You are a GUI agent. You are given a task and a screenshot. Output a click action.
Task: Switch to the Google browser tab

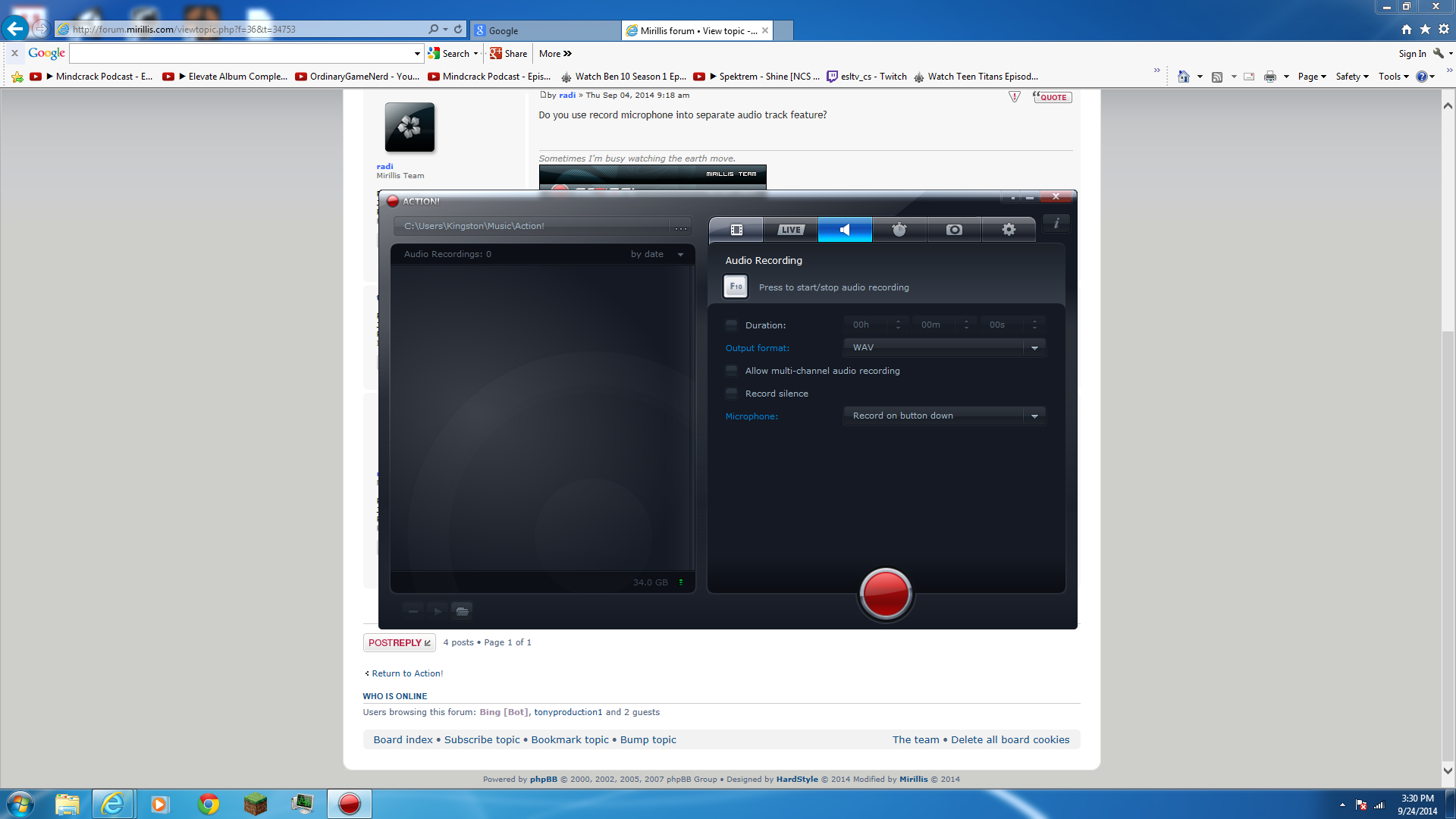[x=544, y=30]
